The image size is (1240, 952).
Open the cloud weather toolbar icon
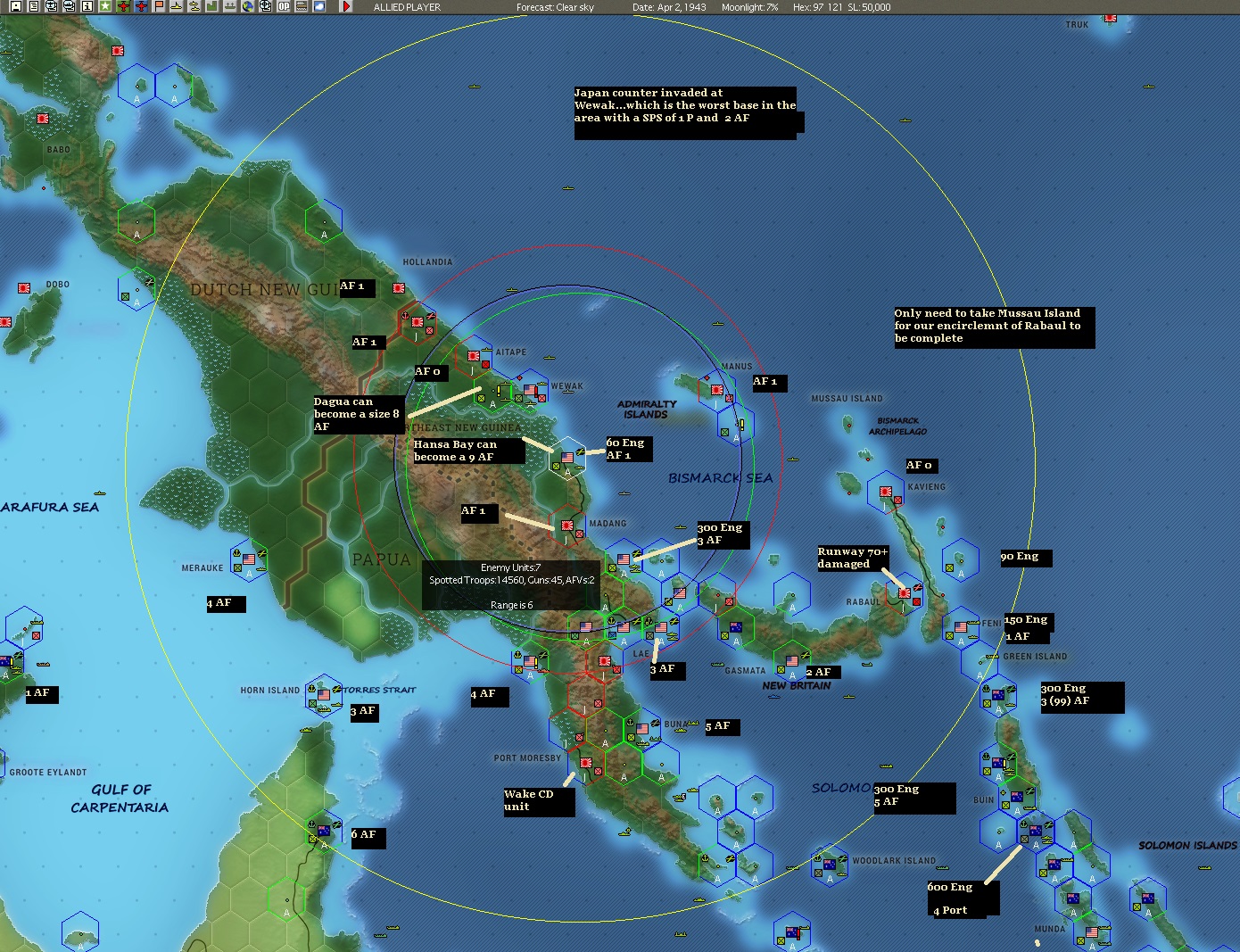(x=319, y=6)
